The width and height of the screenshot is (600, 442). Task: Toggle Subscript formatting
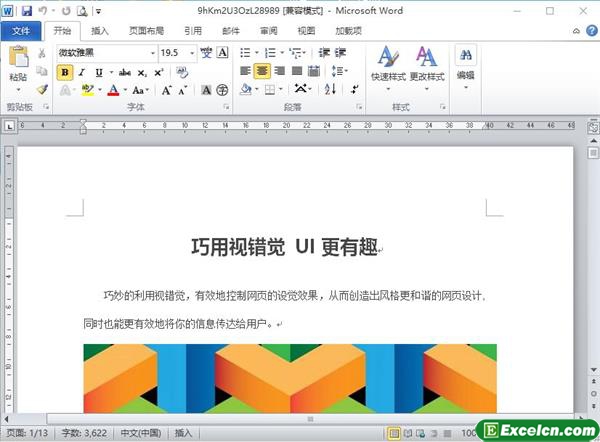142,73
